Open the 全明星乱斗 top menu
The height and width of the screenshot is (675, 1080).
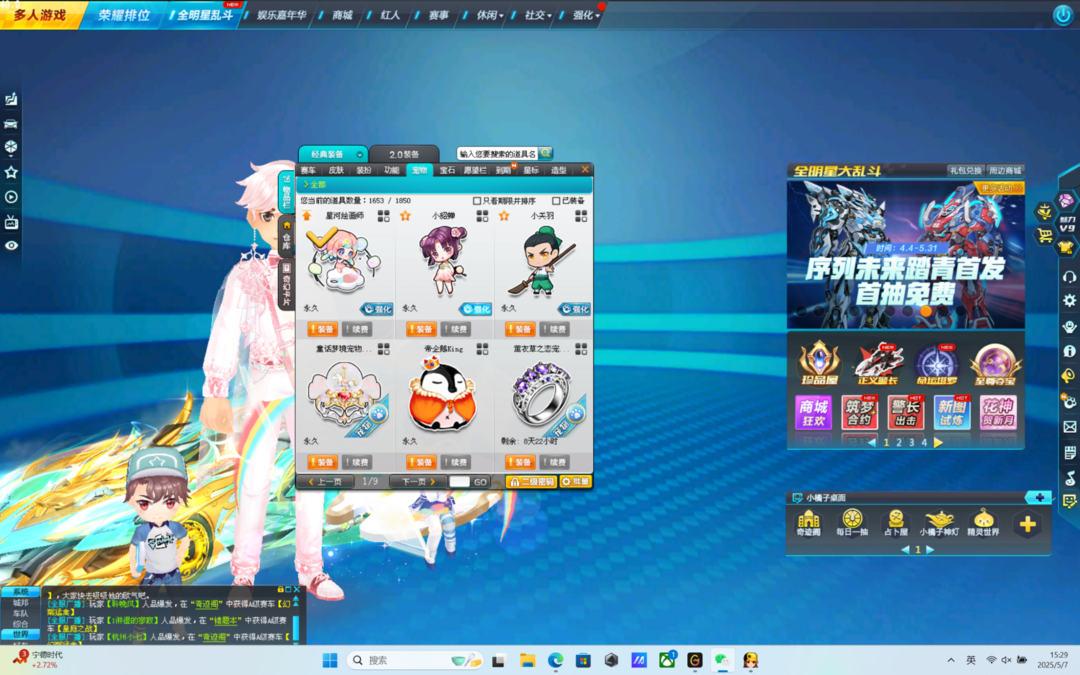pyautogui.click(x=205, y=15)
